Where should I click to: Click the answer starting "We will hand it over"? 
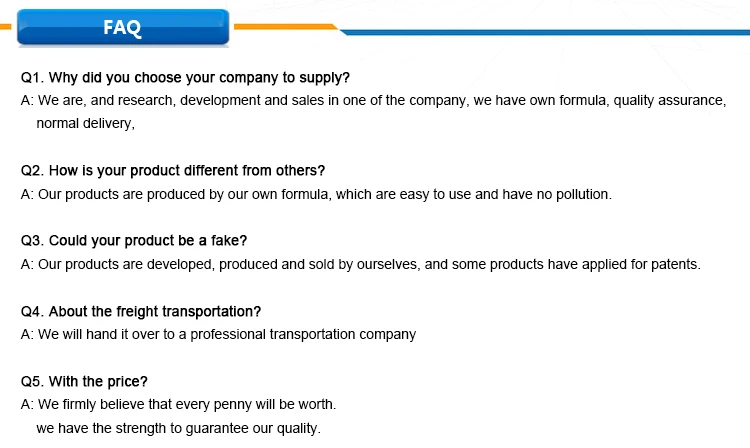click(218, 334)
